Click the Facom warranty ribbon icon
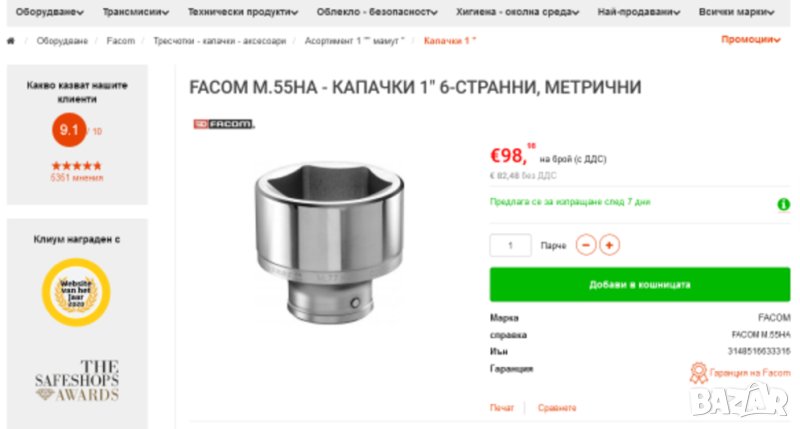Screen dimensions: 800x429 pos(698,373)
